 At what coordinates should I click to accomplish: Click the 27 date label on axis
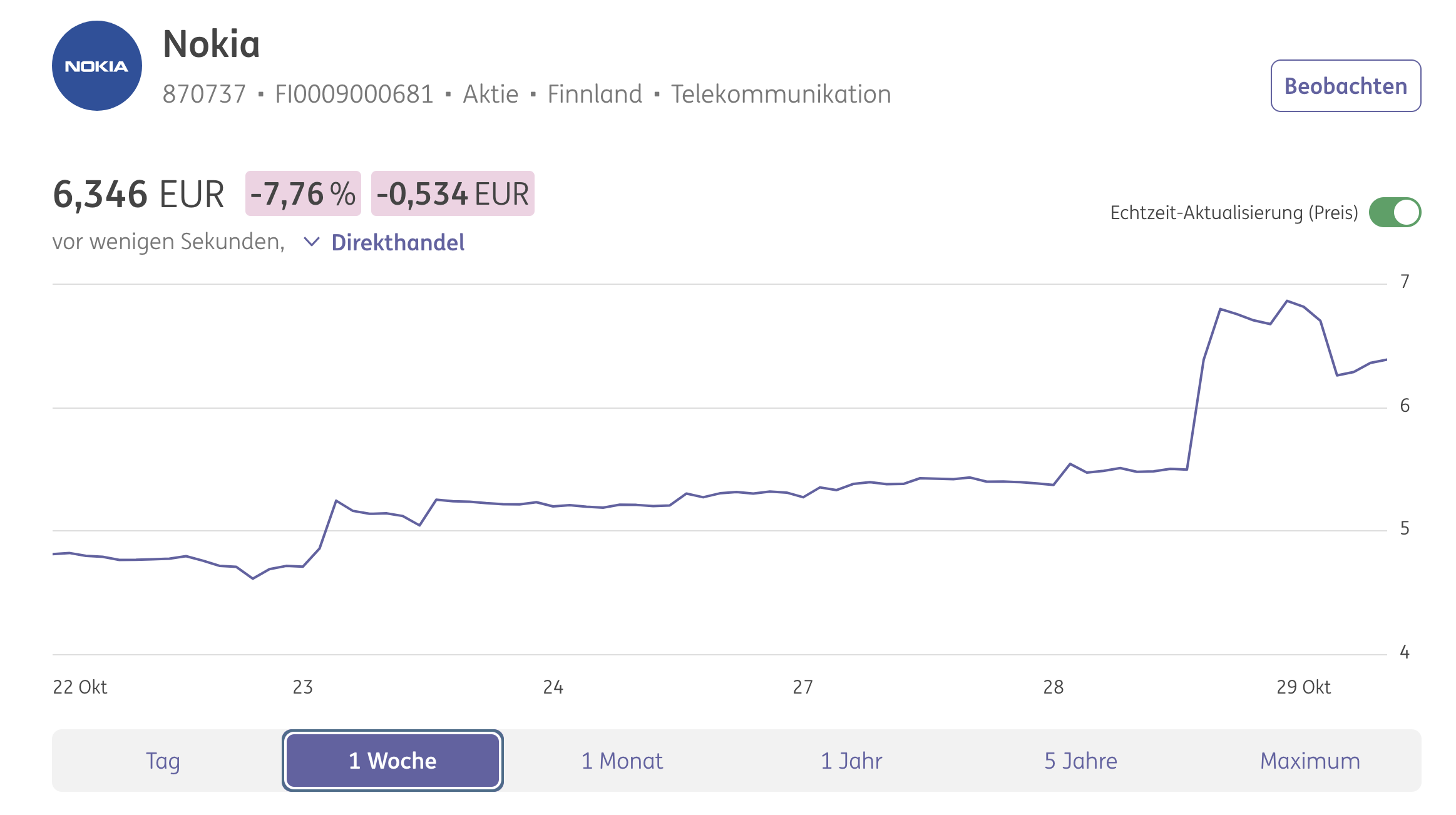tap(802, 687)
